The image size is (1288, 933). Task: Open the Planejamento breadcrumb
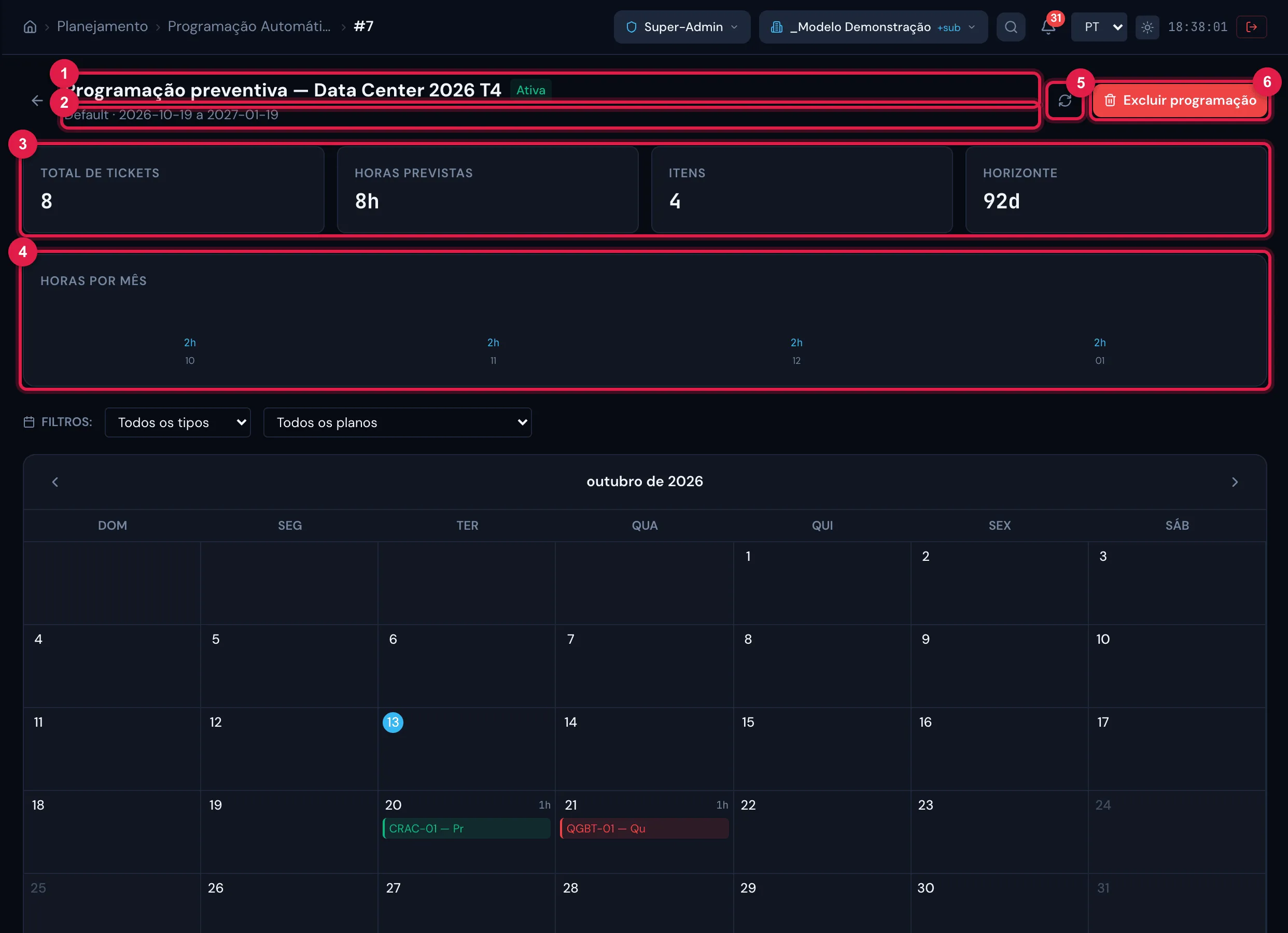[x=102, y=26]
